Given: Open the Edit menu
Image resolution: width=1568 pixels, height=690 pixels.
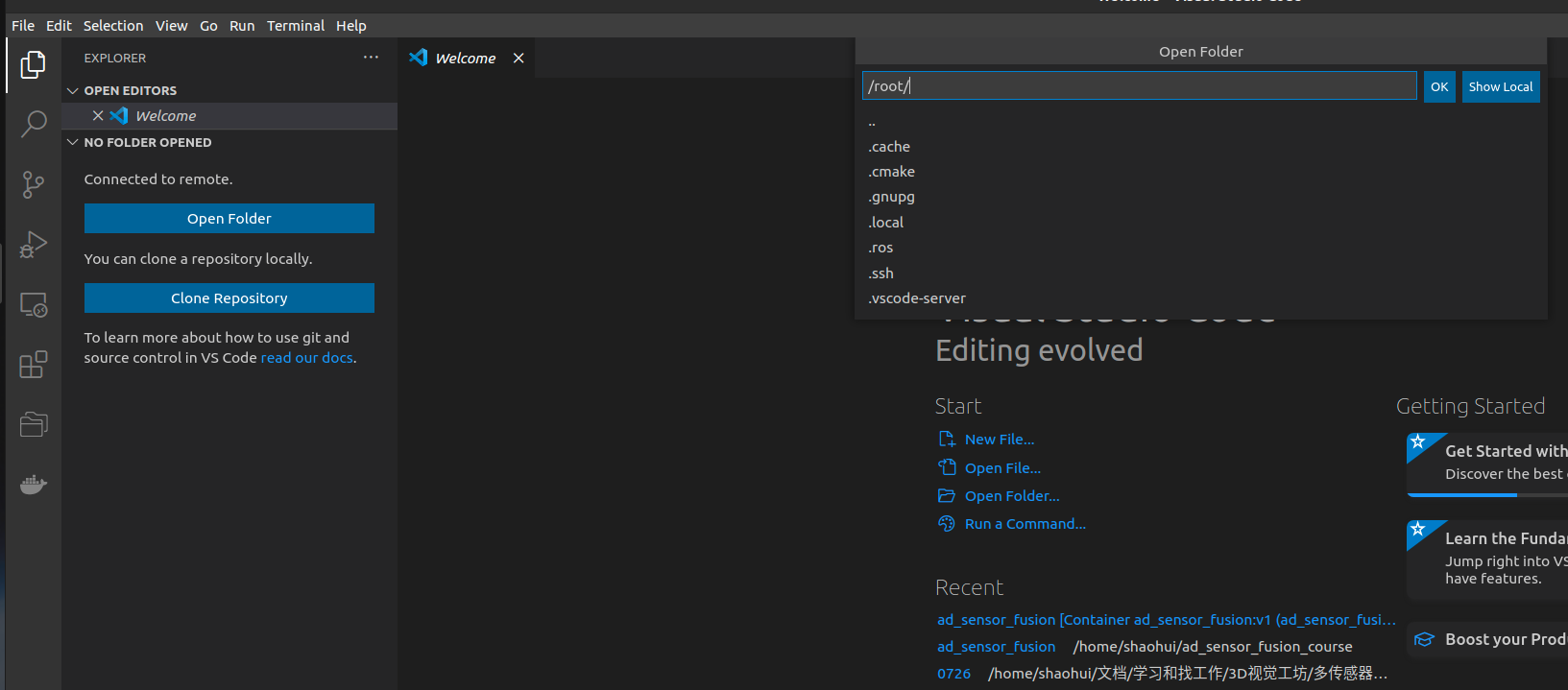Looking at the screenshot, I should click(x=59, y=26).
